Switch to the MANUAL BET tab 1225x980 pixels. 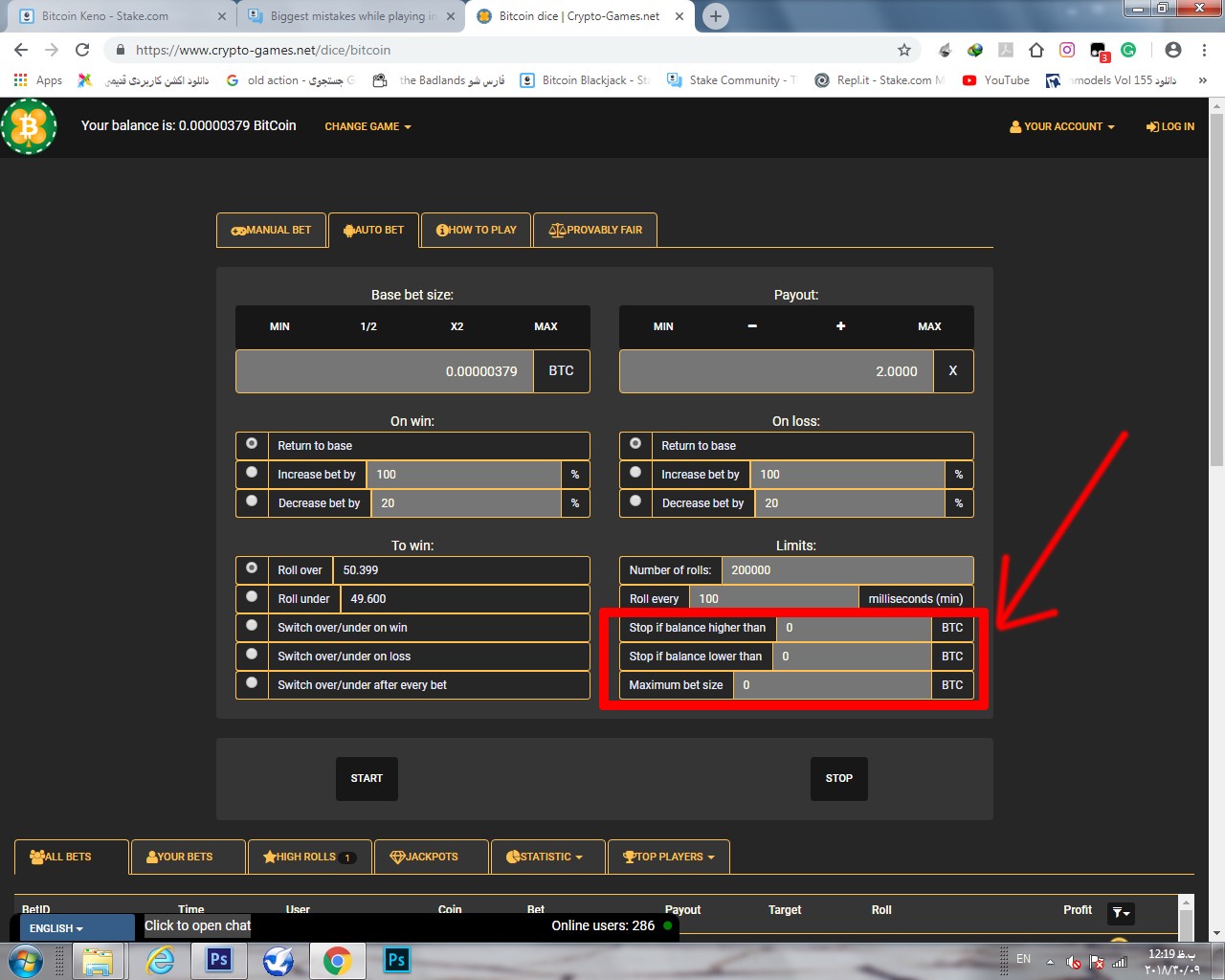pos(271,230)
